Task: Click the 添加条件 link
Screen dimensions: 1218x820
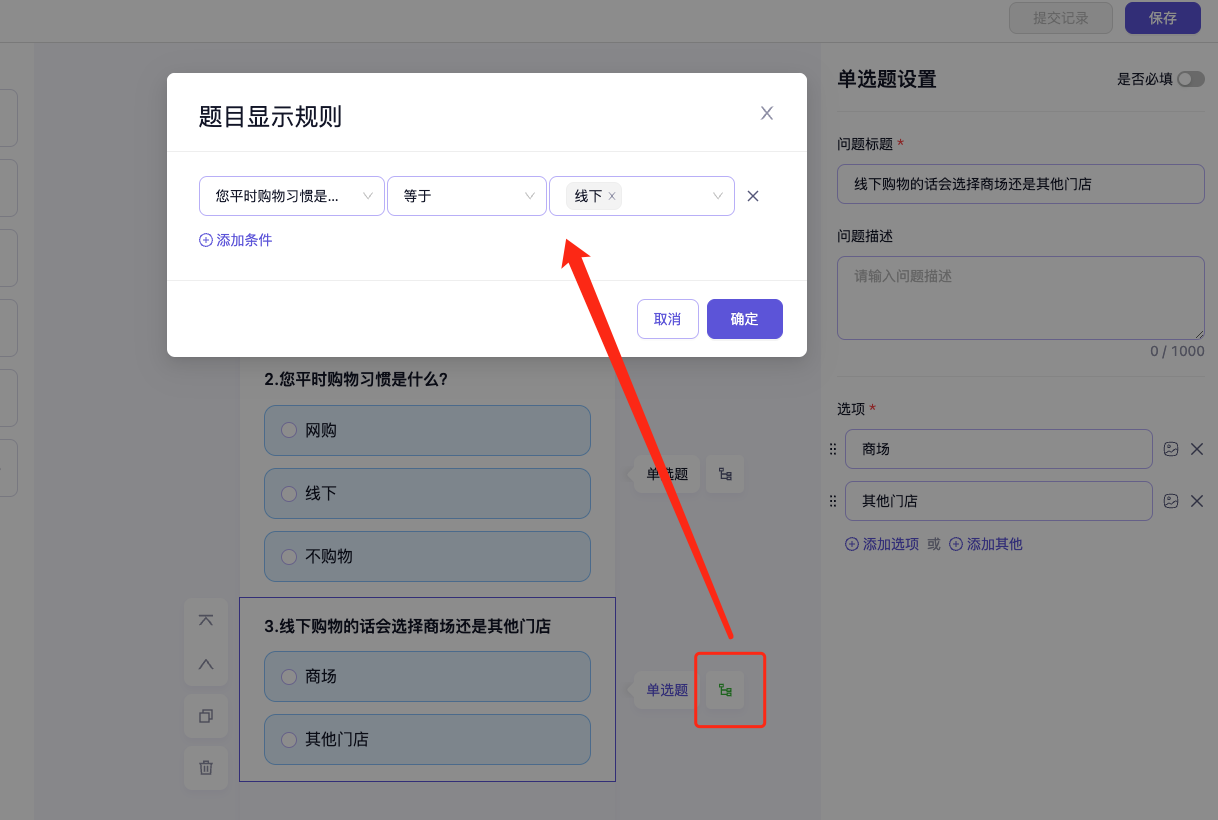Action: [x=236, y=240]
